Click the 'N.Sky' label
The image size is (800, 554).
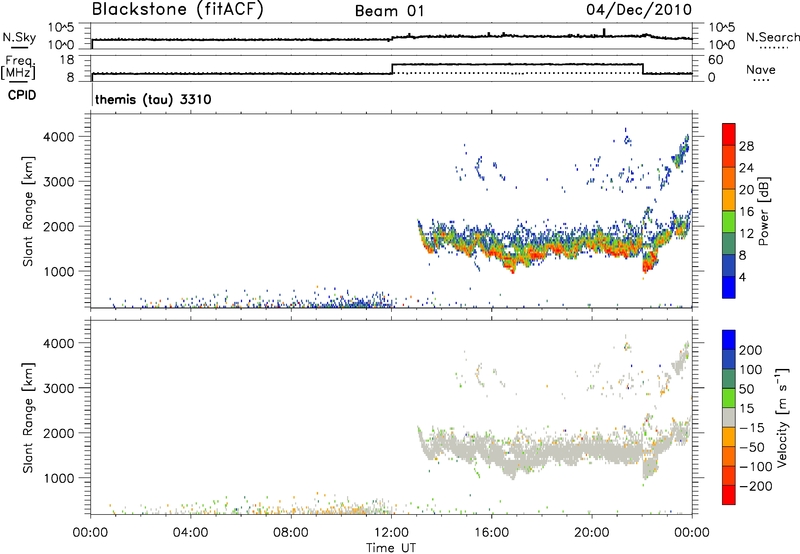coord(19,37)
